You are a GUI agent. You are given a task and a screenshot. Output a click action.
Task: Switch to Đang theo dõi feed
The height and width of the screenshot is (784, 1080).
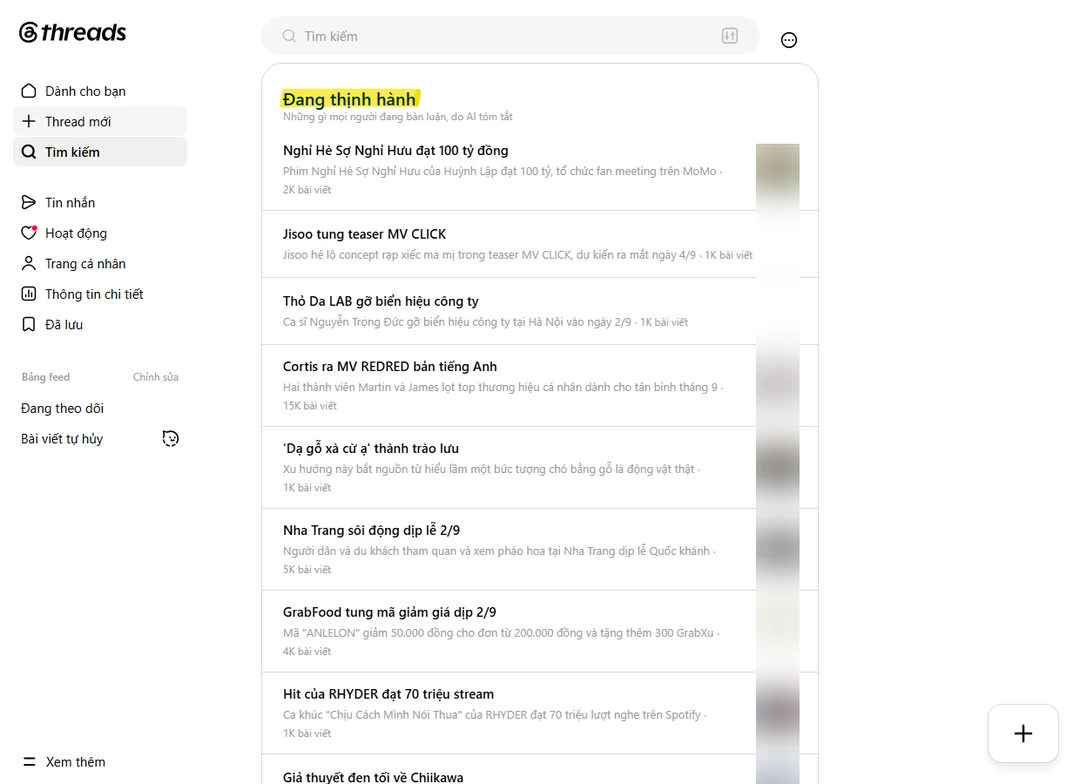point(62,409)
